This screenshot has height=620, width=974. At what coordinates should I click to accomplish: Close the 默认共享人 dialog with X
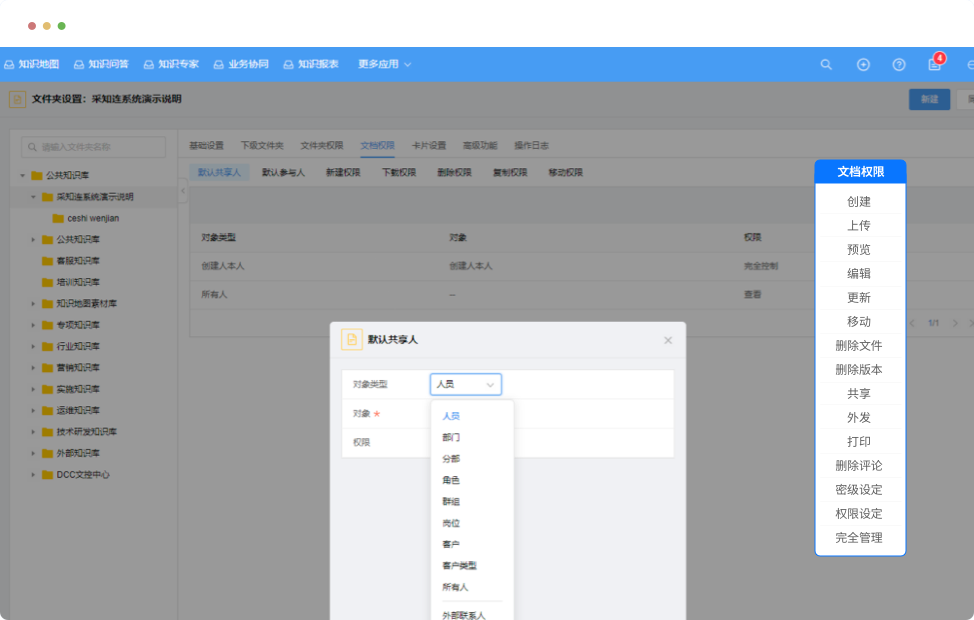tap(668, 340)
